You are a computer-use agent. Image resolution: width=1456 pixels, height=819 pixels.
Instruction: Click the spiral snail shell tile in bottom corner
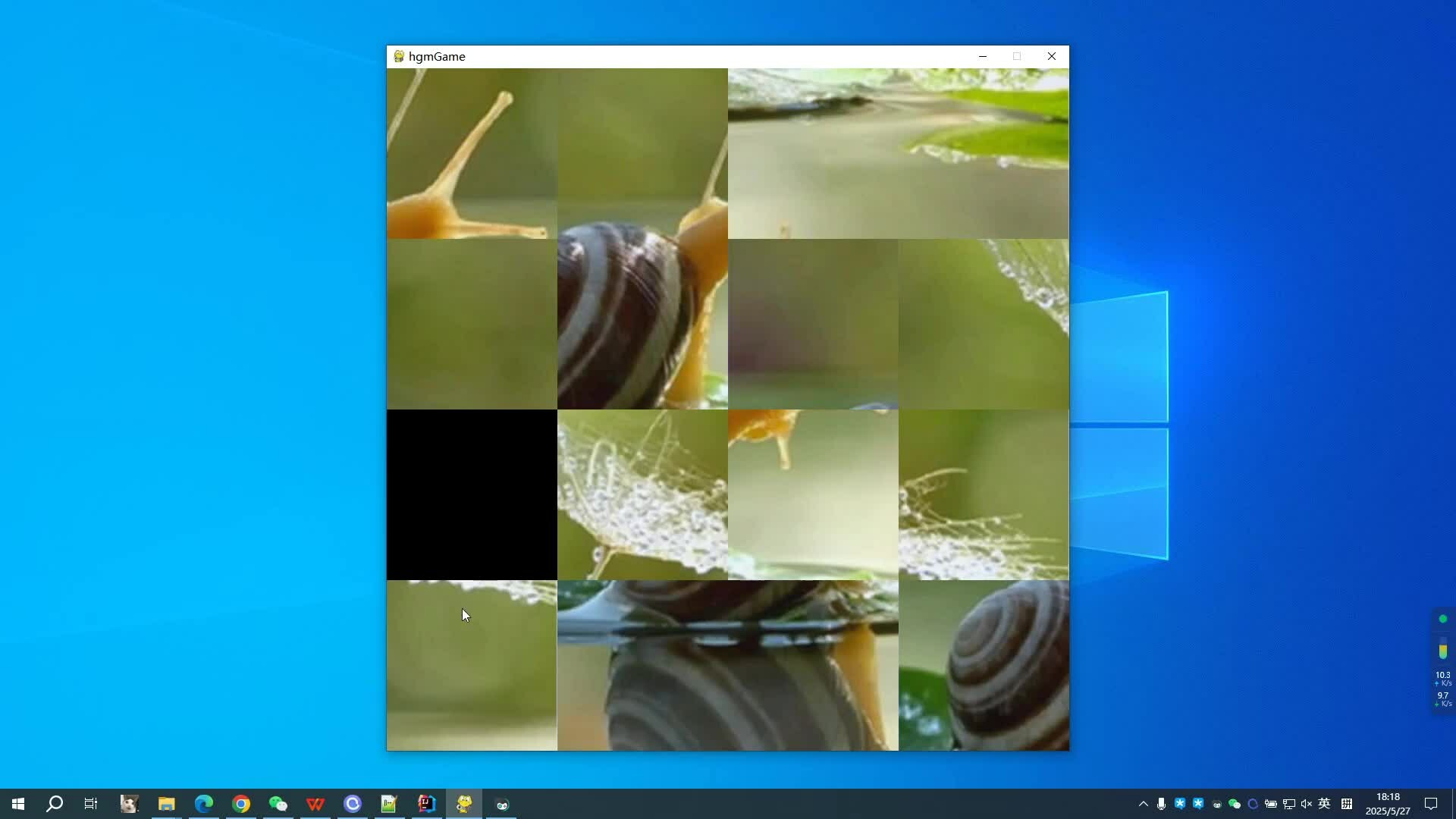[x=984, y=666]
